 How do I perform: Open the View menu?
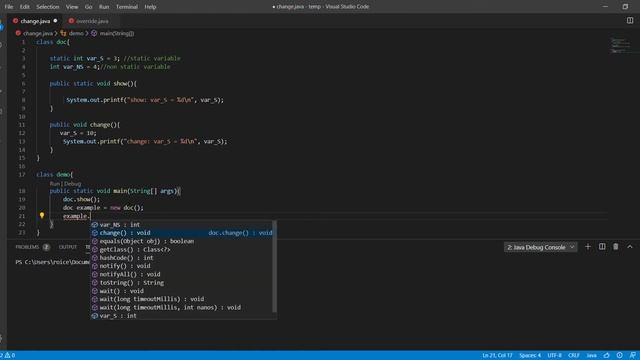pyautogui.click(x=72, y=7)
